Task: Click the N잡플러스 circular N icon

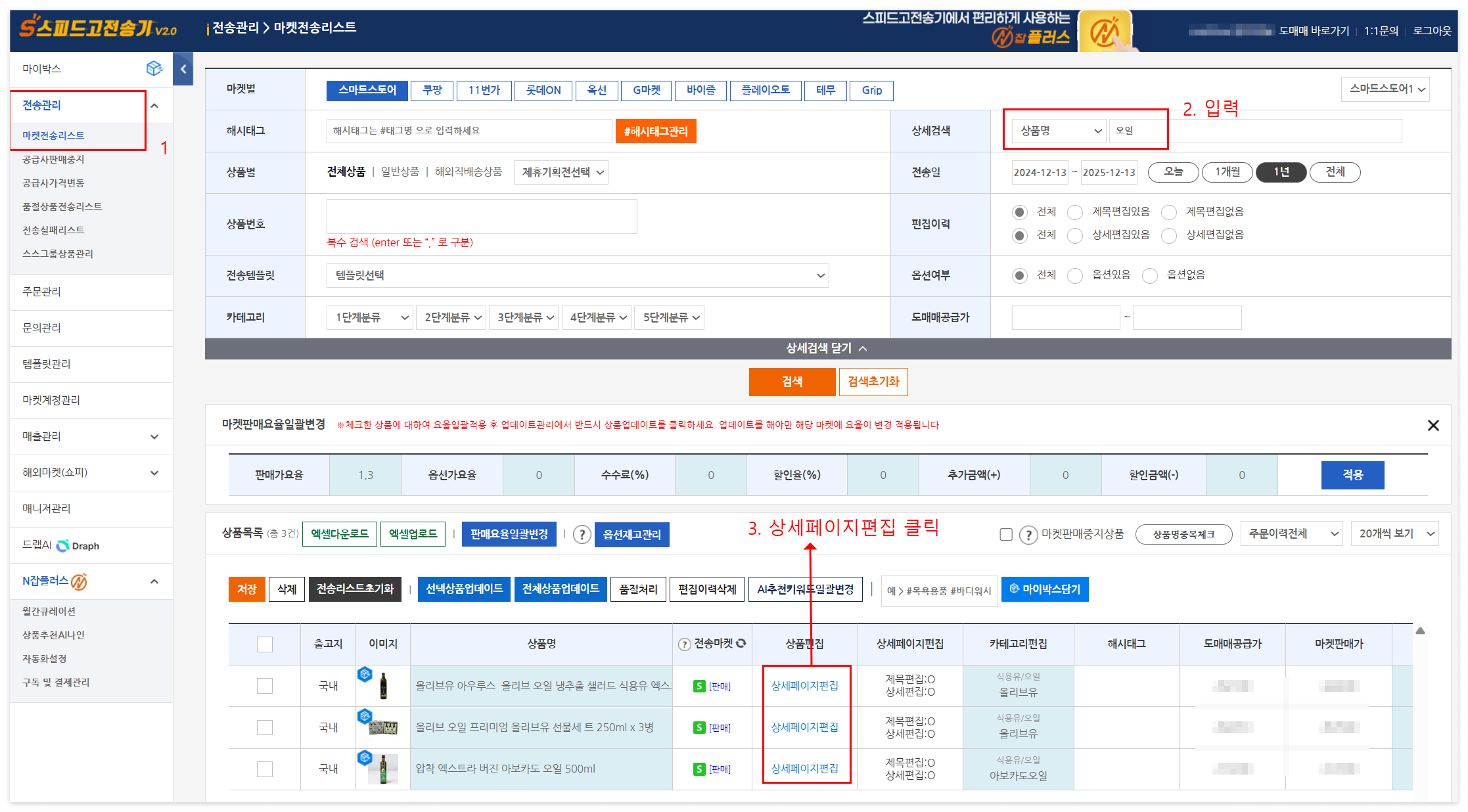Action: 78,581
